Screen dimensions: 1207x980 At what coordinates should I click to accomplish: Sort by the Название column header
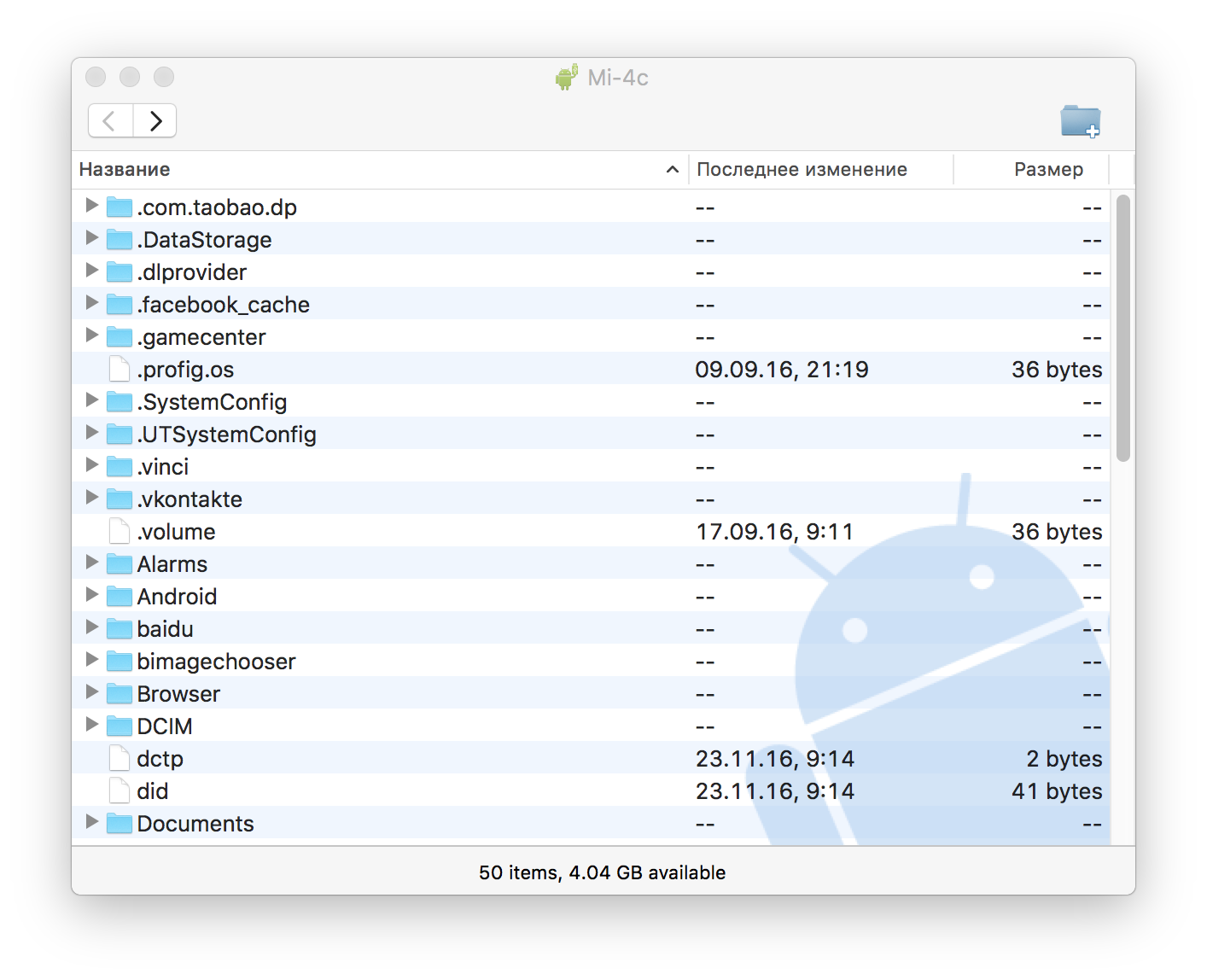point(381,170)
